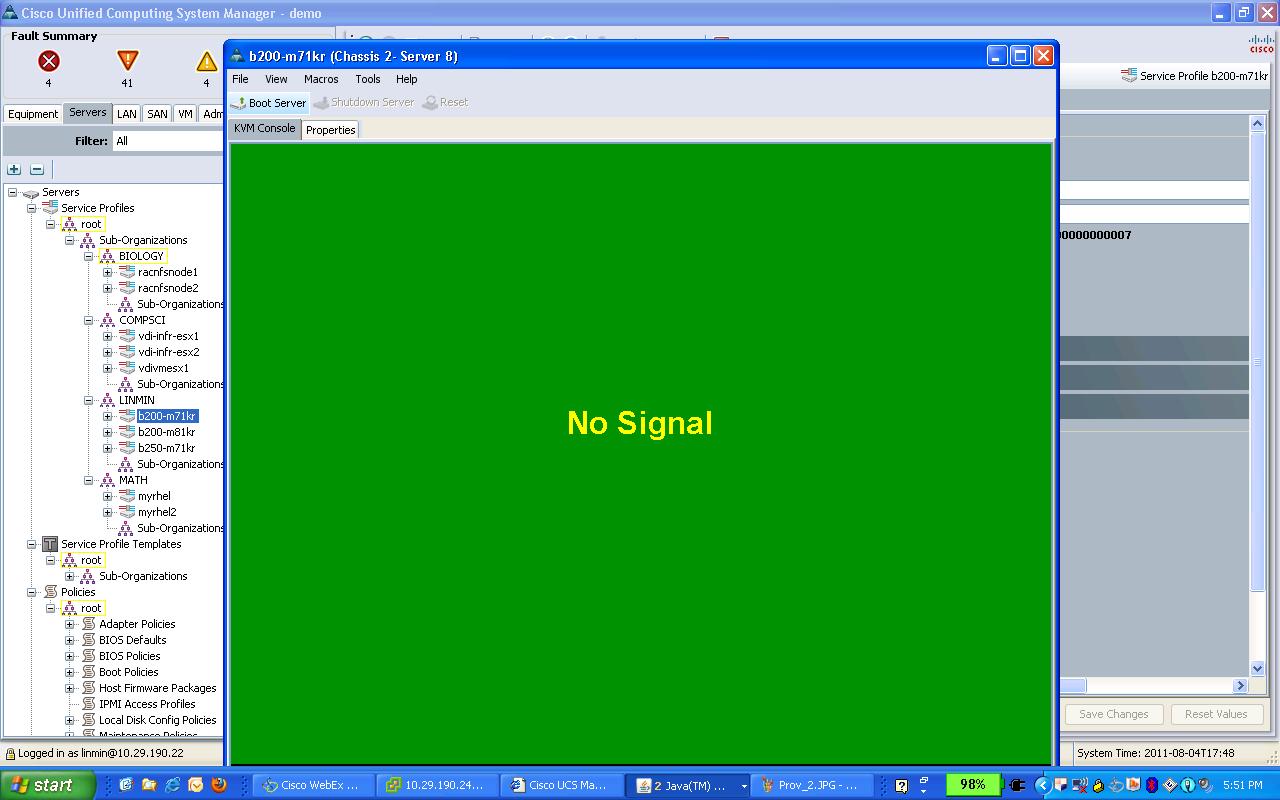
Task: Click the Service Profile Templates icon
Action: (50, 544)
